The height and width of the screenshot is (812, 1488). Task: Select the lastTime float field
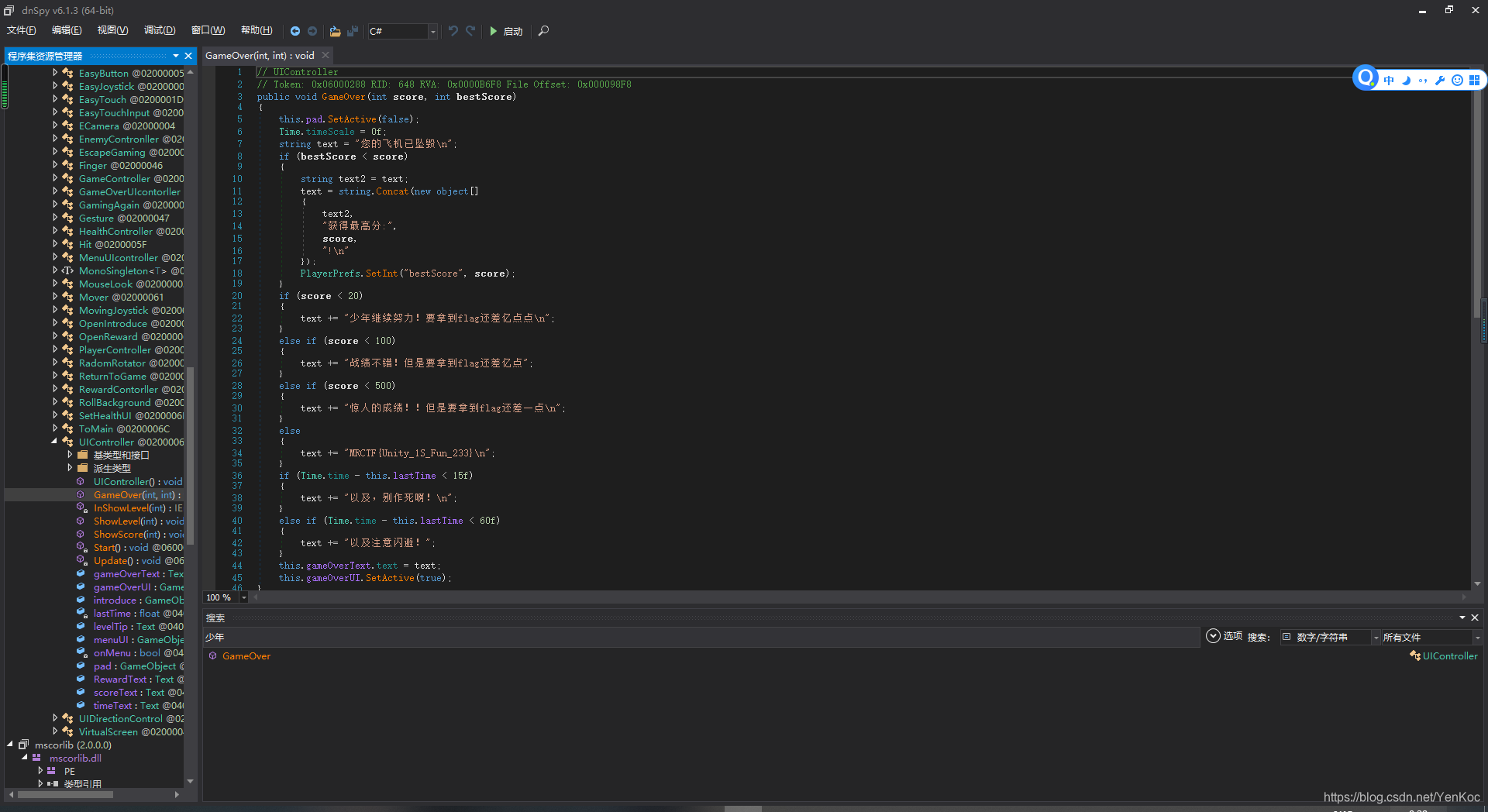pos(139,614)
